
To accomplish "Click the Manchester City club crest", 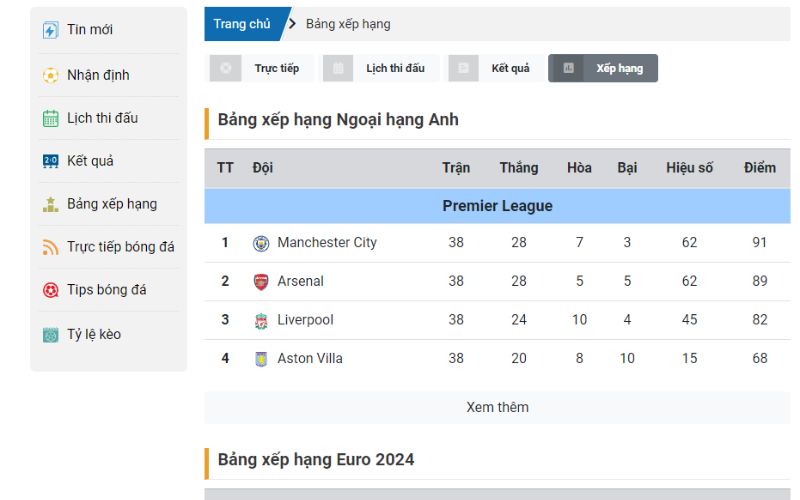I will [261, 243].
